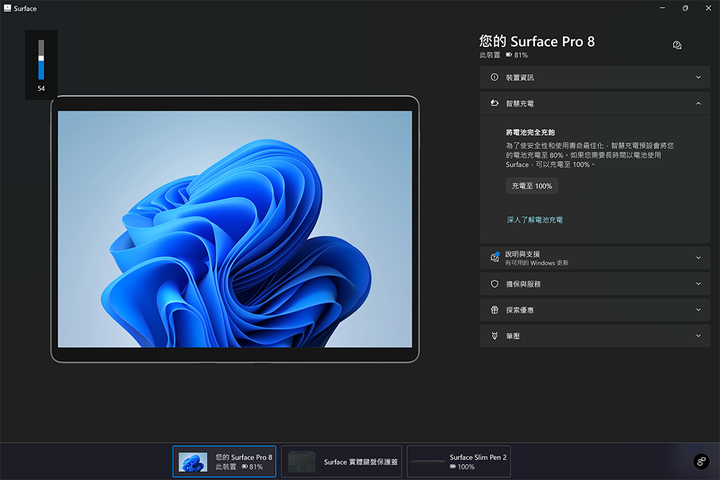Click the 筆壓 pen pressure icon

(494, 337)
